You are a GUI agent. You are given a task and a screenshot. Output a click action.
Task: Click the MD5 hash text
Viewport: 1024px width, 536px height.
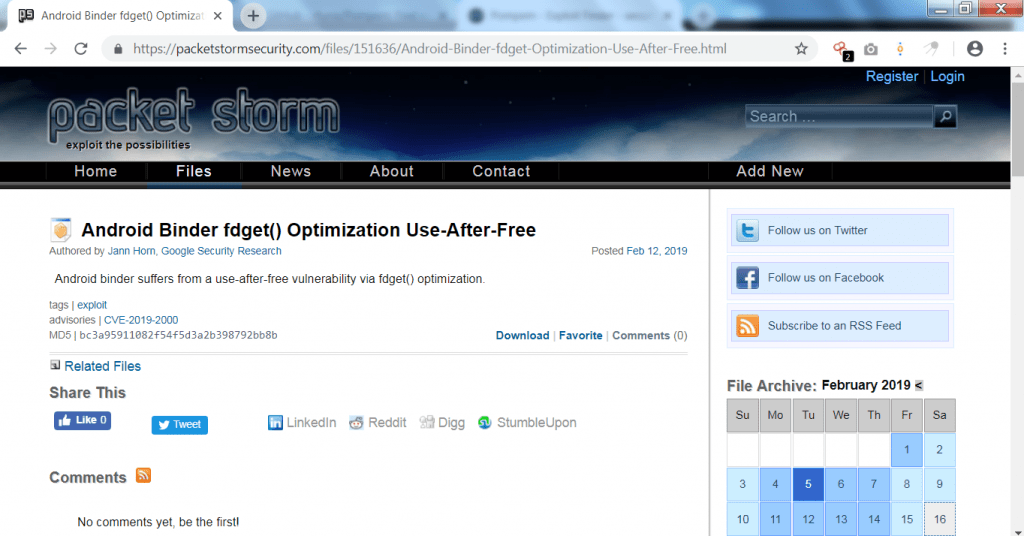pos(178,336)
